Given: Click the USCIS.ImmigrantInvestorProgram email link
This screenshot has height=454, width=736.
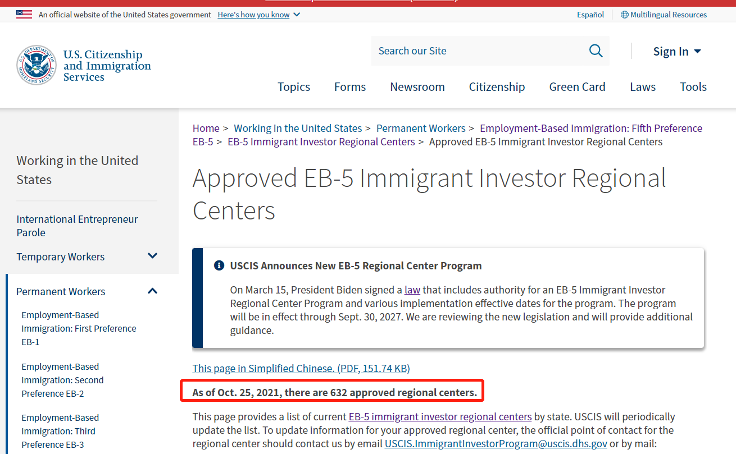Looking at the screenshot, I should [496, 444].
